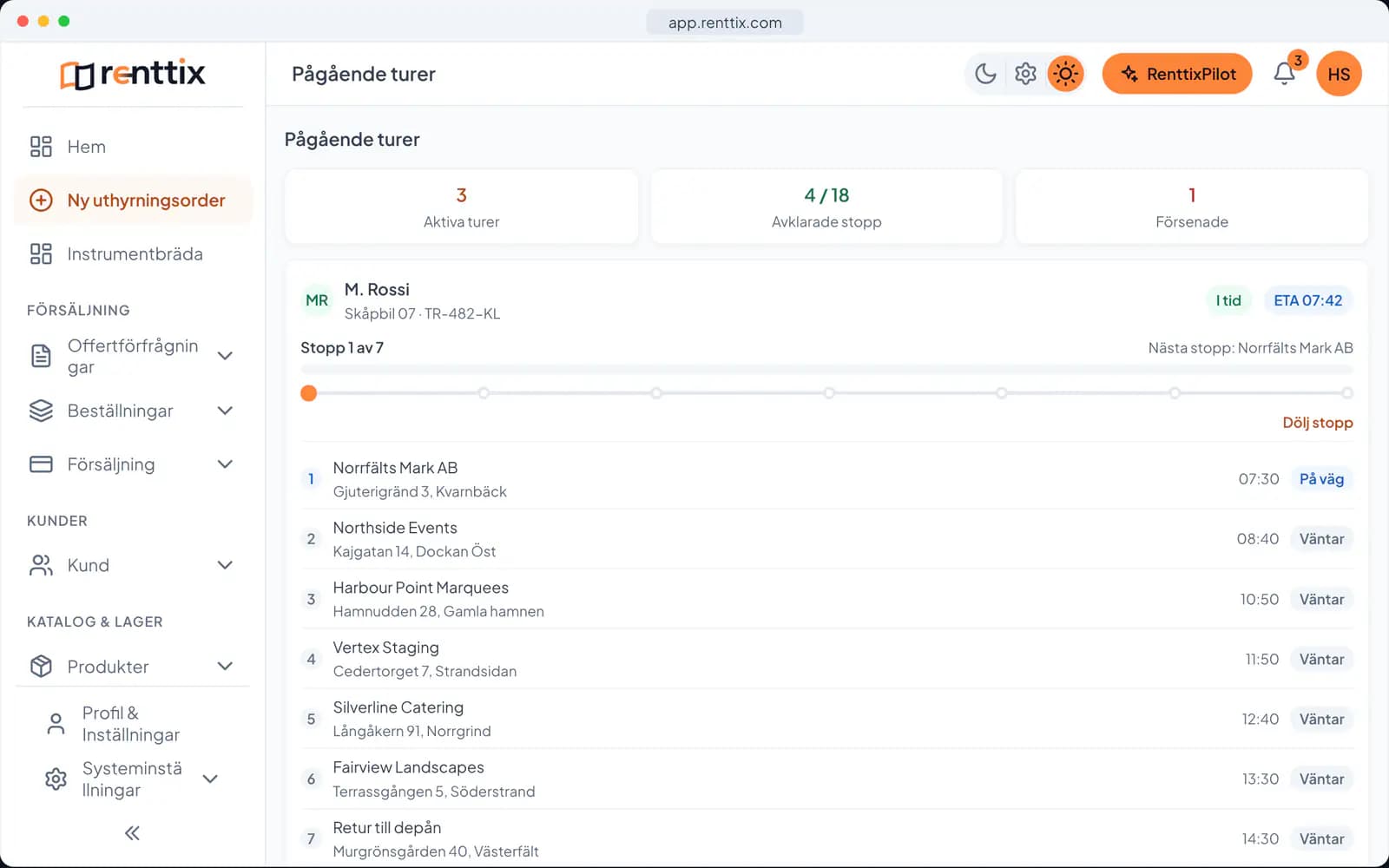Expand Beställningar chevron

(225, 411)
